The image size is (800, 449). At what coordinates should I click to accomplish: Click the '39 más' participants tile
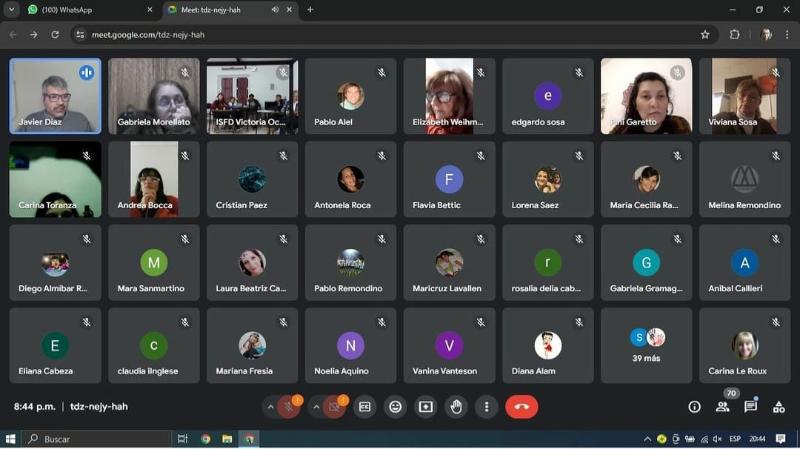tap(646, 345)
